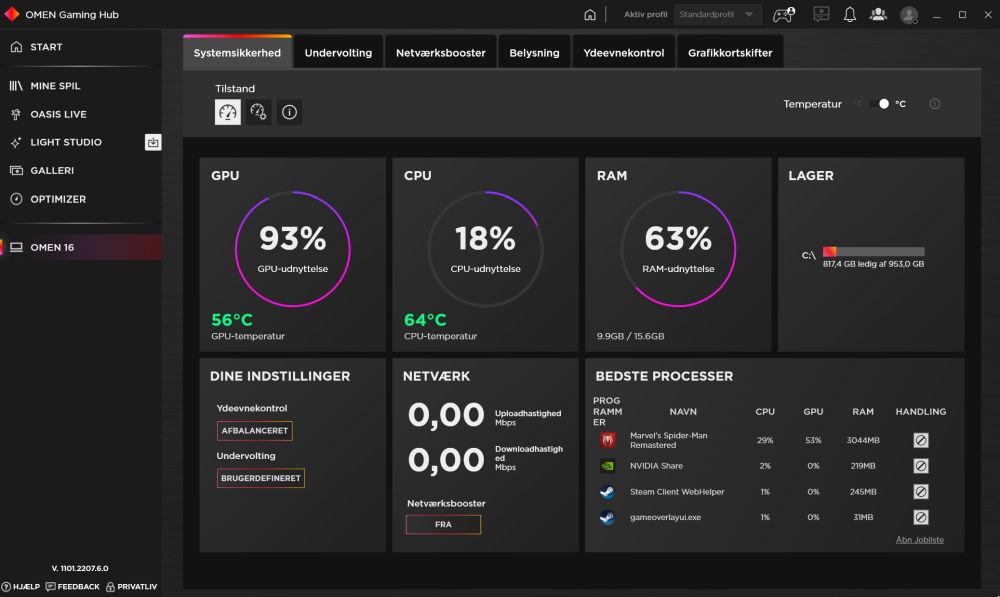Switch to Grafikkortskifter tab
The width and height of the screenshot is (1000, 597).
(x=730, y=53)
